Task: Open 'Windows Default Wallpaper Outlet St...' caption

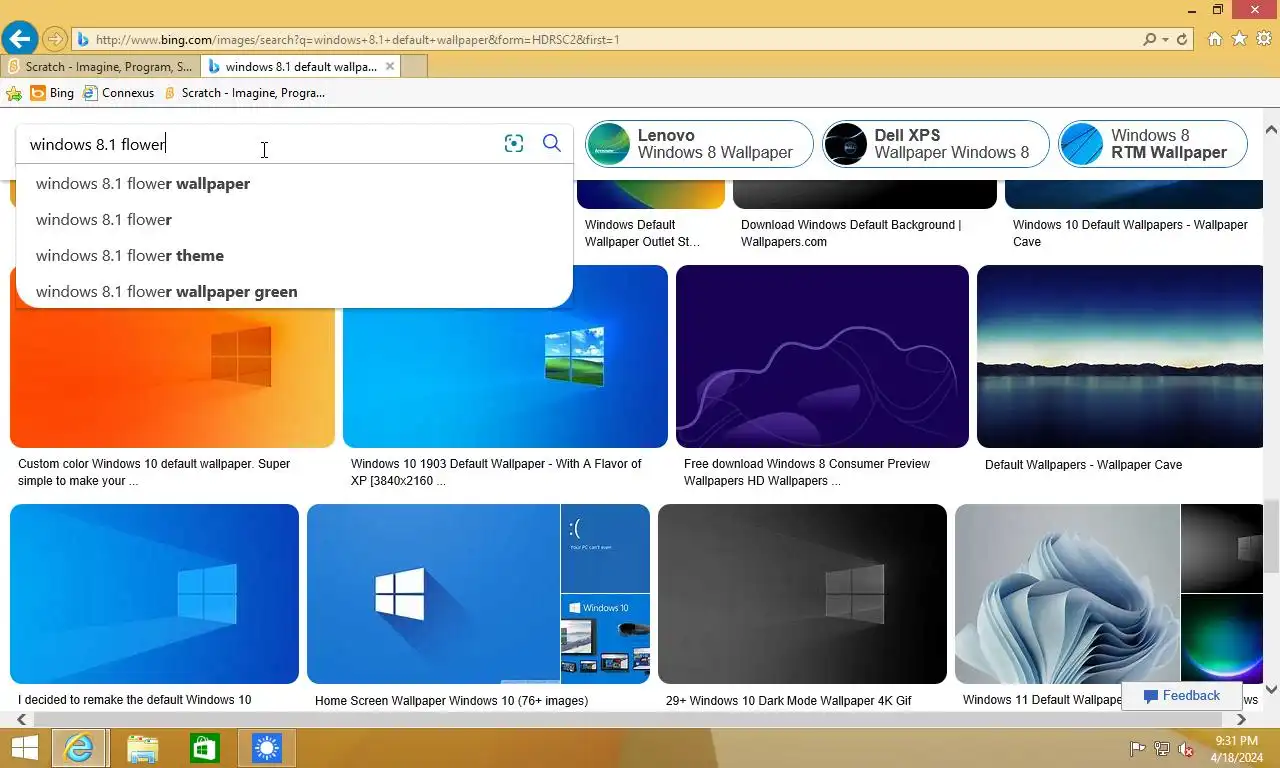Action: (x=642, y=233)
